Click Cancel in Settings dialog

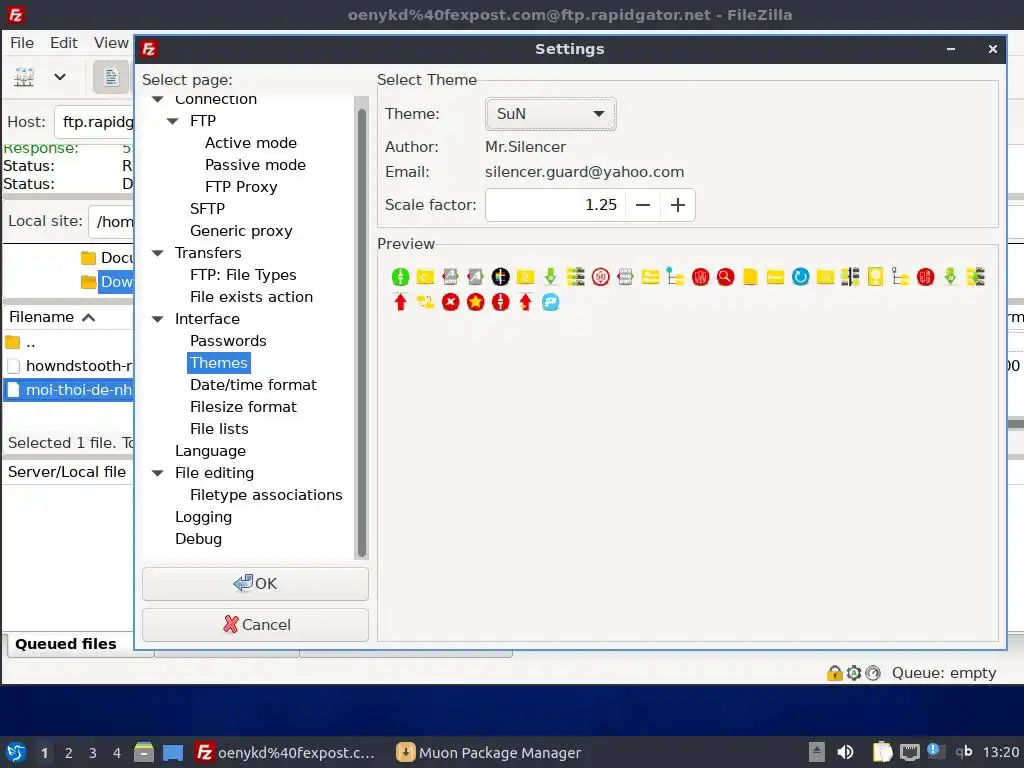(x=255, y=624)
